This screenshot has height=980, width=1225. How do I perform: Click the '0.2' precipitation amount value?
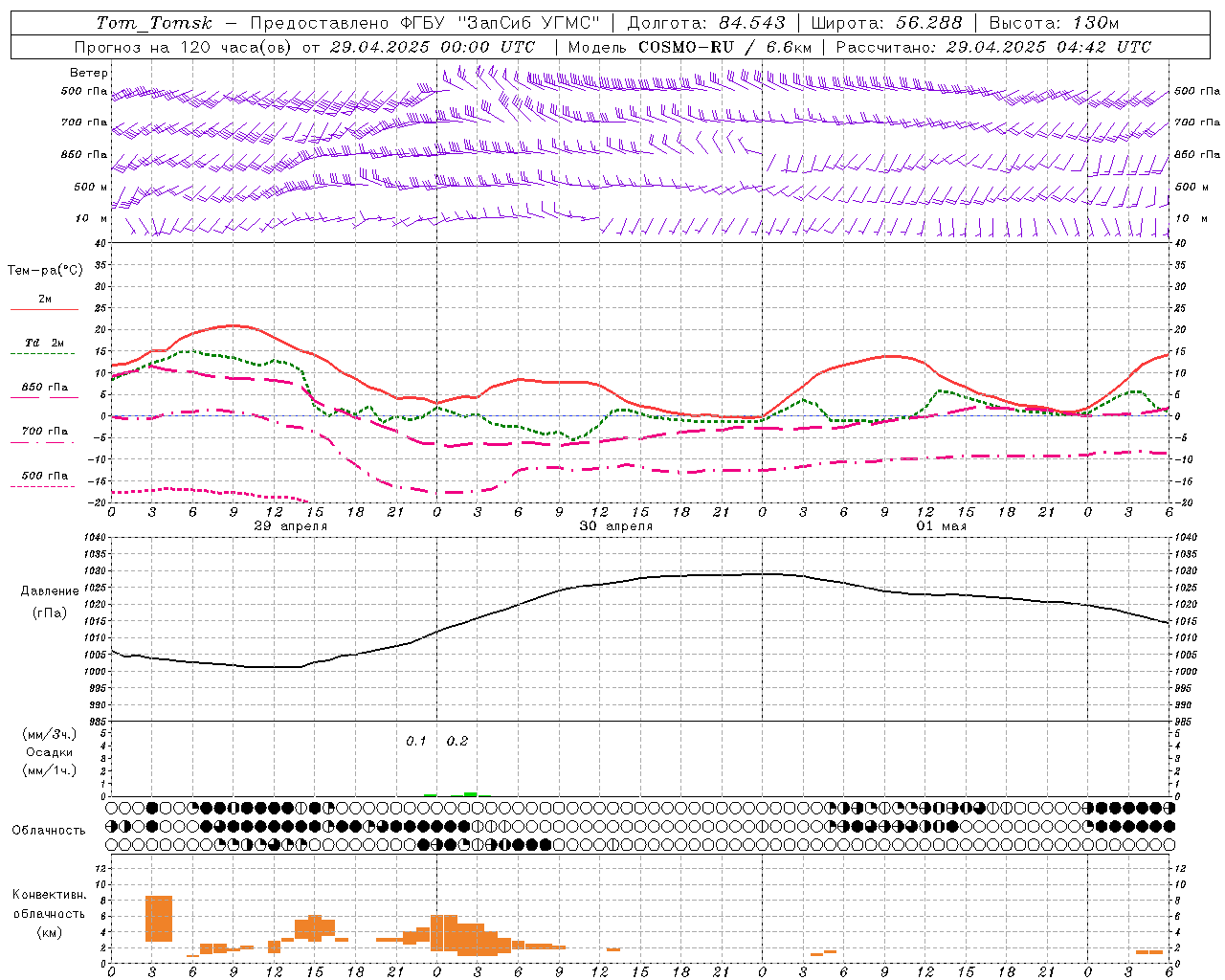[457, 742]
